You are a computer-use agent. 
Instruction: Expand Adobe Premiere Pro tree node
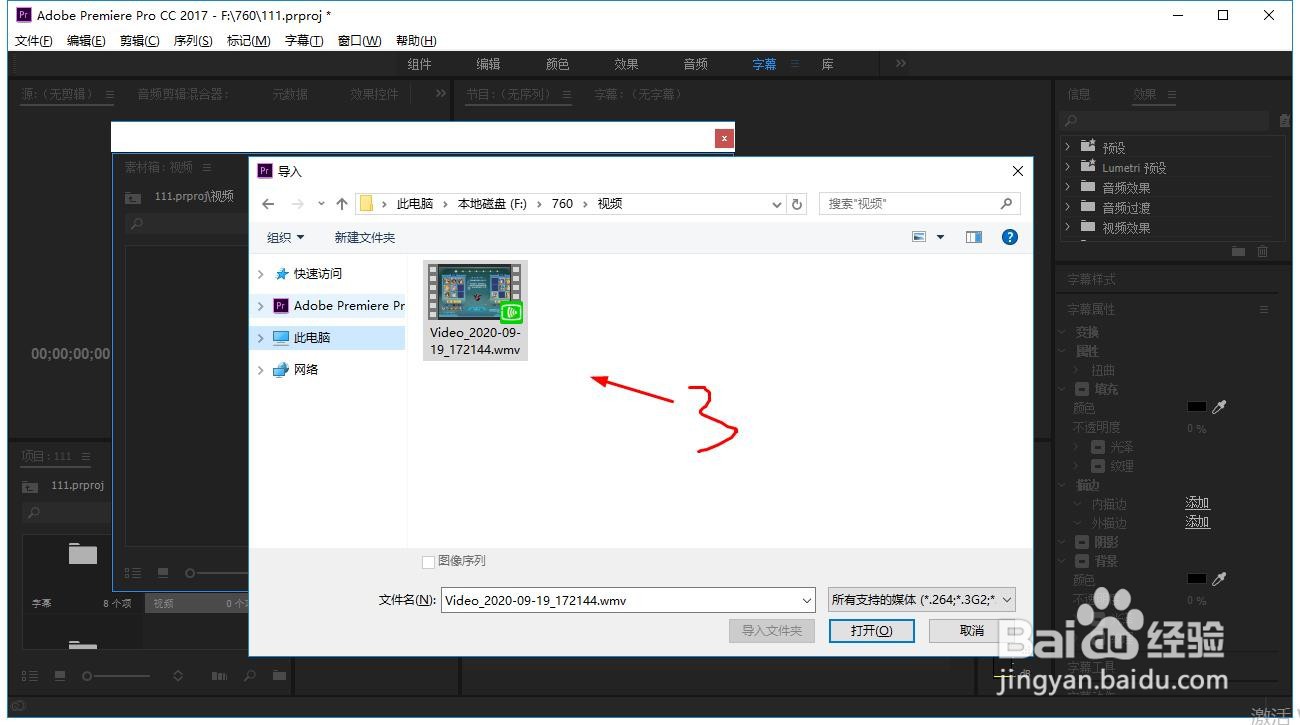click(261, 306)
